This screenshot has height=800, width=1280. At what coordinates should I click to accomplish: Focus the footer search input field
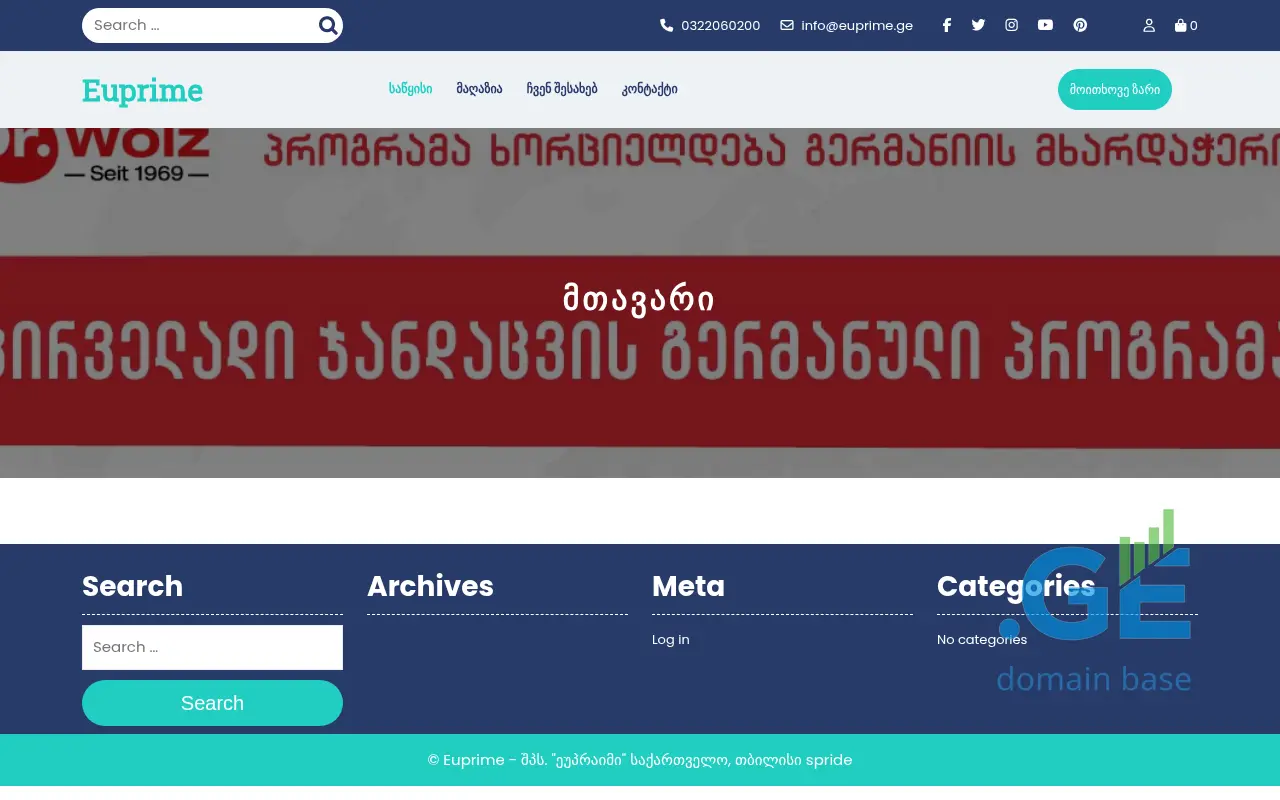pos(212,647)
